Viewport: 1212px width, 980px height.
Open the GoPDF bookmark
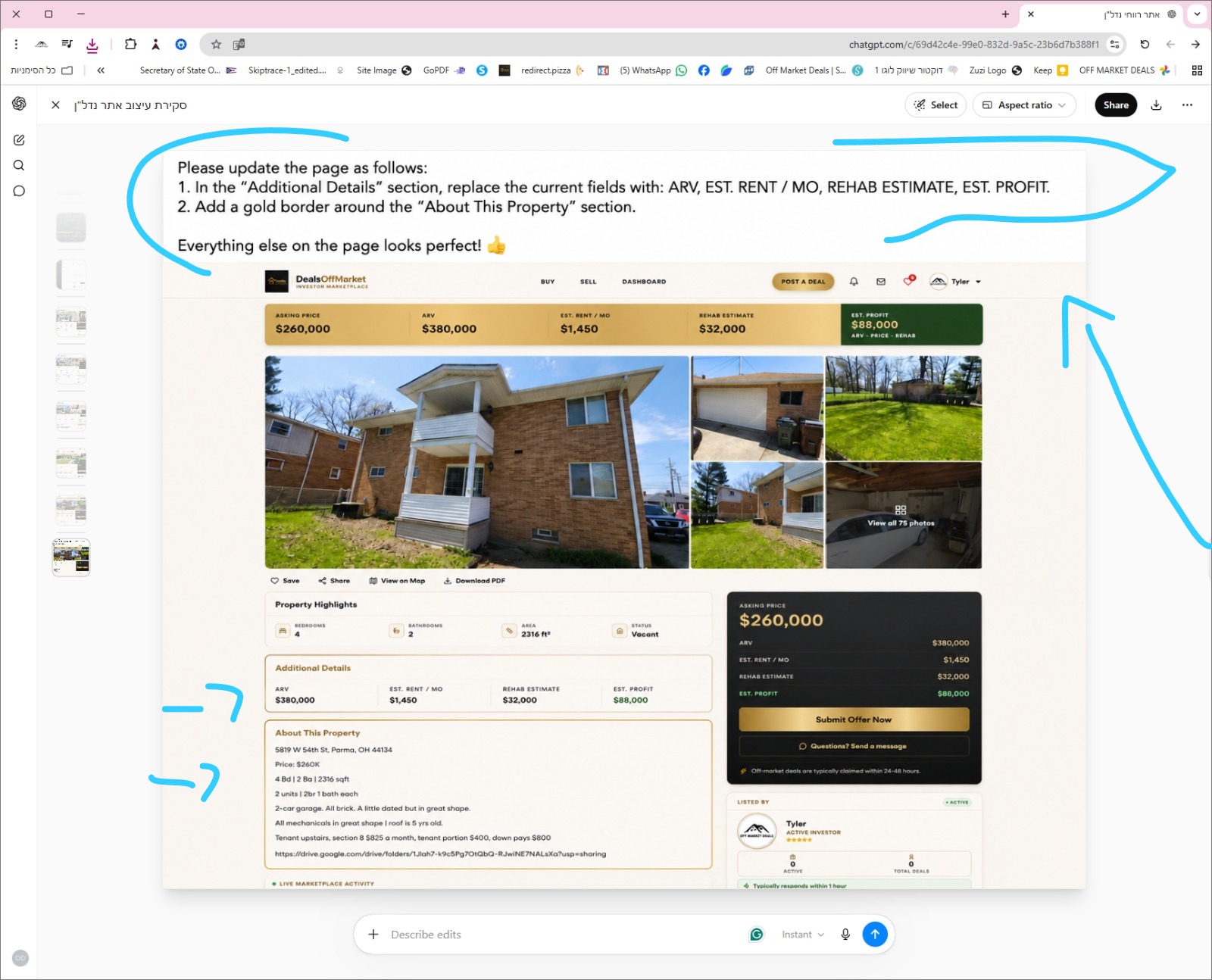coord(445,70)
